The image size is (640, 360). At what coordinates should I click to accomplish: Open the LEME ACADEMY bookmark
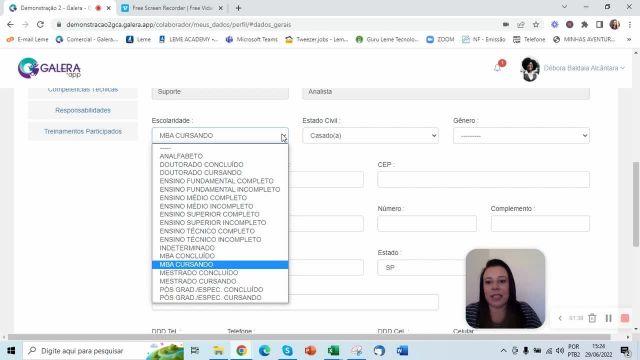pos(189,39)
